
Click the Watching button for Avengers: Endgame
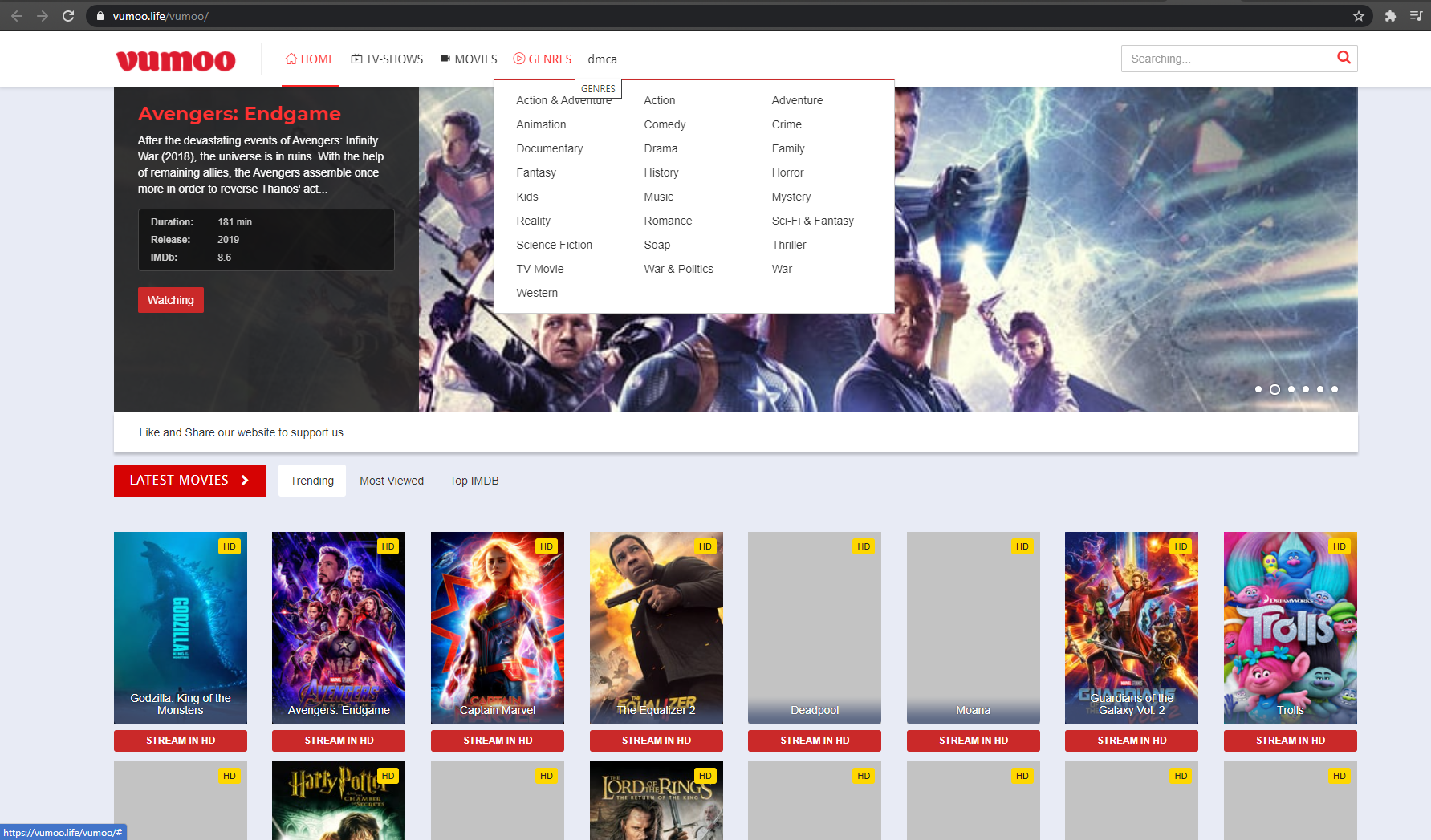click(171, 300)
